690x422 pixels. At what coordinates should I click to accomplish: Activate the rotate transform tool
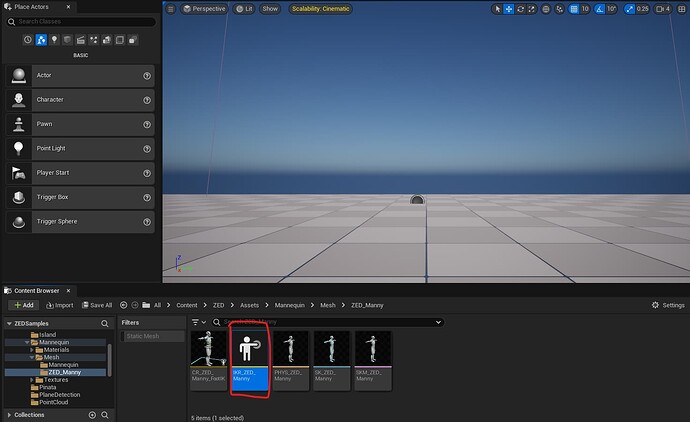(520, 9)
